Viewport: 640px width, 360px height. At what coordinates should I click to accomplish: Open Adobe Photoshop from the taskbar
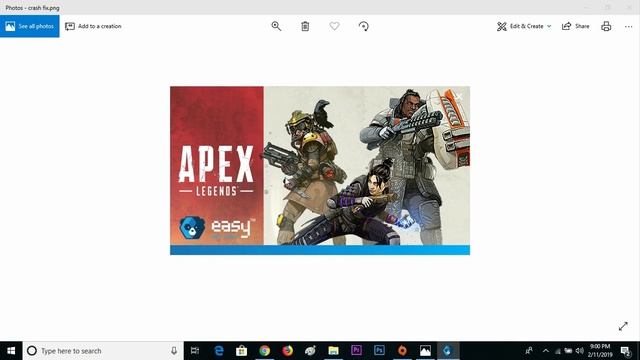pyautogui.click(x=379, y=351)
